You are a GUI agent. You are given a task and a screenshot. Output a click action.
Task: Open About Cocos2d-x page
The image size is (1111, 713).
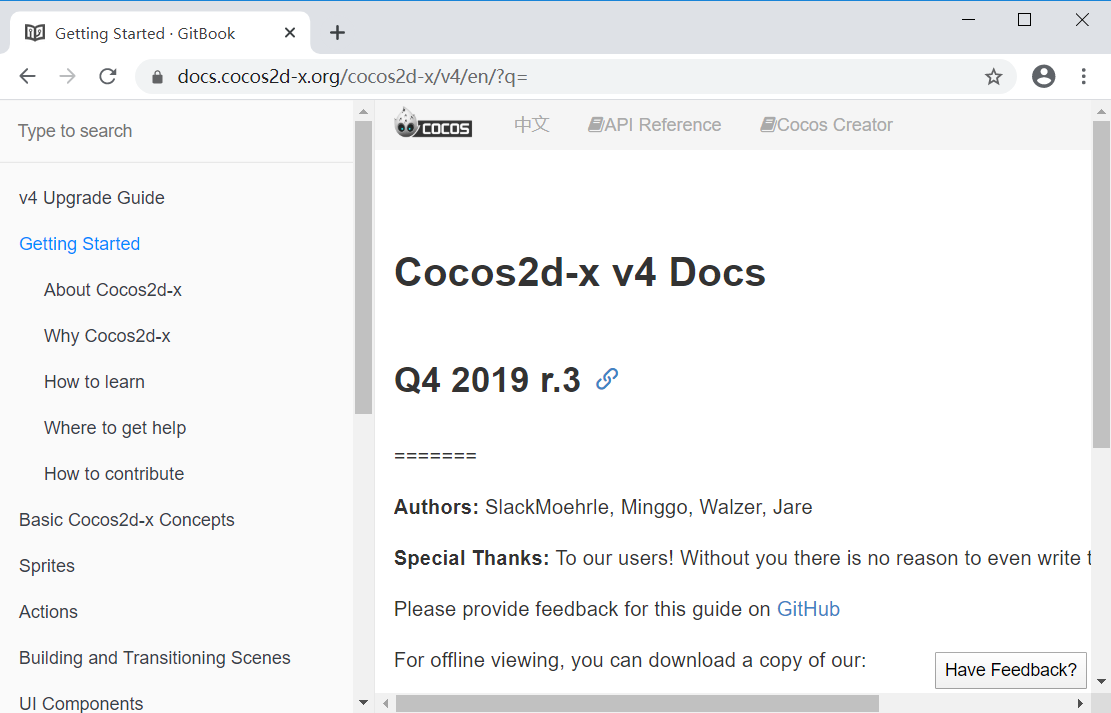click(x=113, y=290)
